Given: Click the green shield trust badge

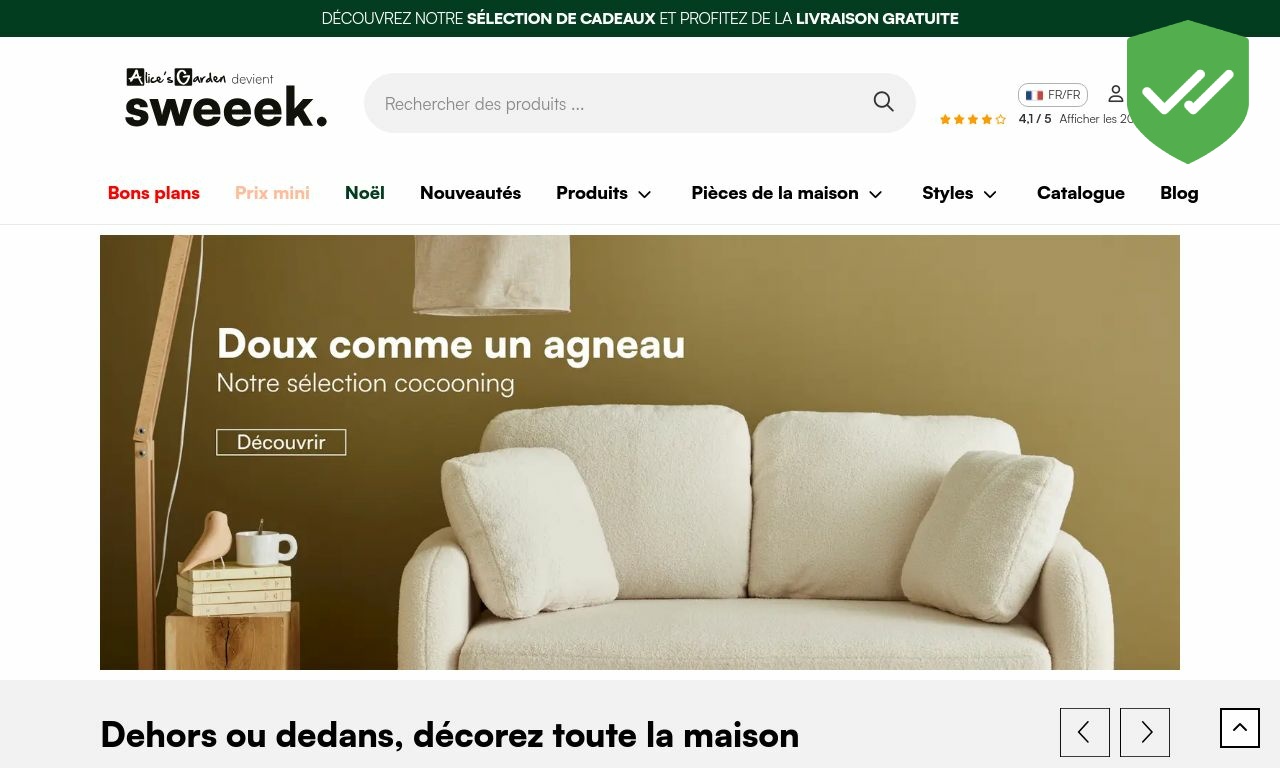Looking at the screenshot, I should [x=1188, y=92].
